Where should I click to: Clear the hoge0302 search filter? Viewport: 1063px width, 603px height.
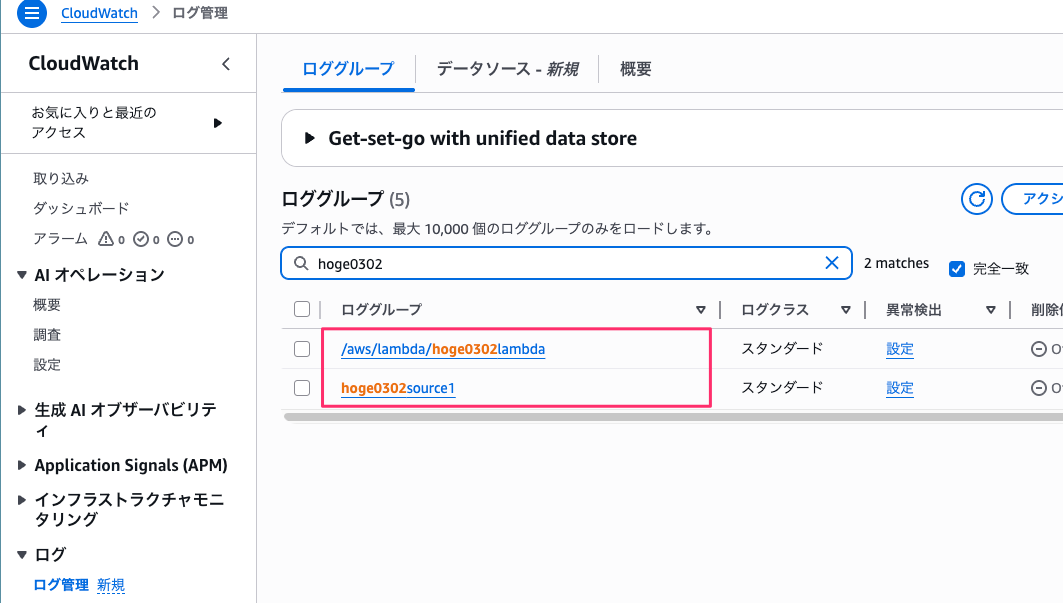[831, 263]
